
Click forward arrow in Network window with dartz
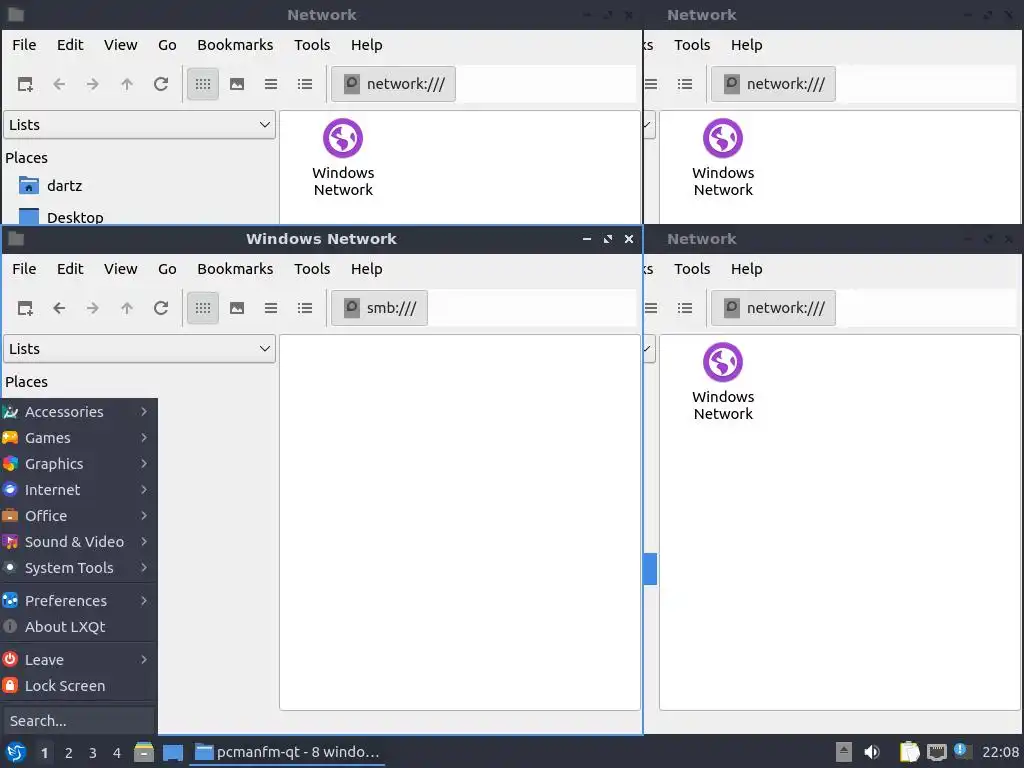(93, 84)
